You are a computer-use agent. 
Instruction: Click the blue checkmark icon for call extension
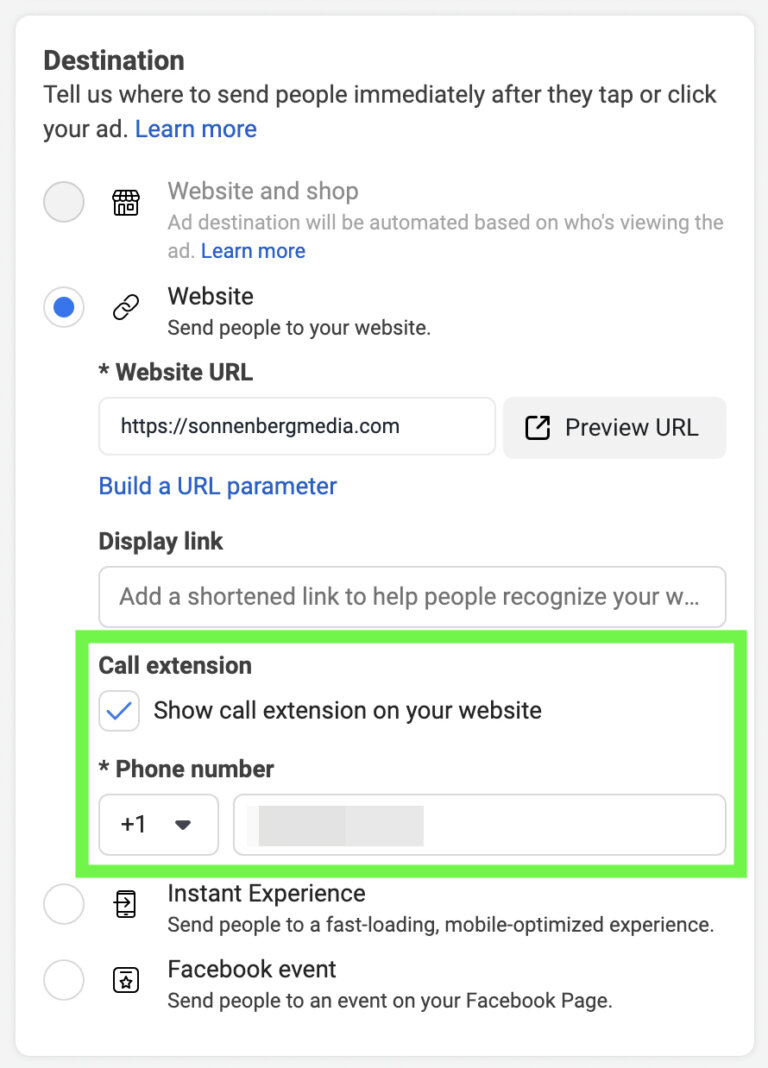(x=118, y=710)
